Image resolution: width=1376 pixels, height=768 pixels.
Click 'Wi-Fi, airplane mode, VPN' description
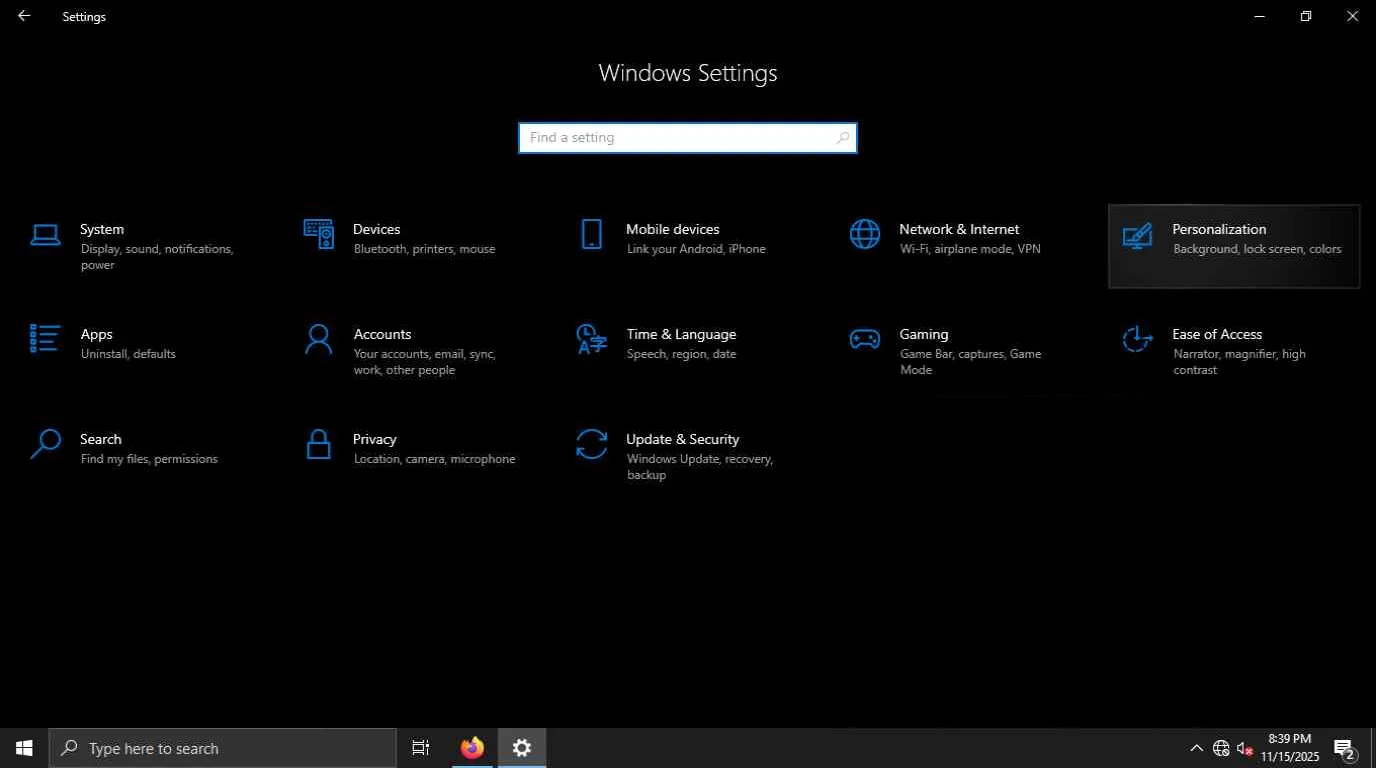pos(970,249)
